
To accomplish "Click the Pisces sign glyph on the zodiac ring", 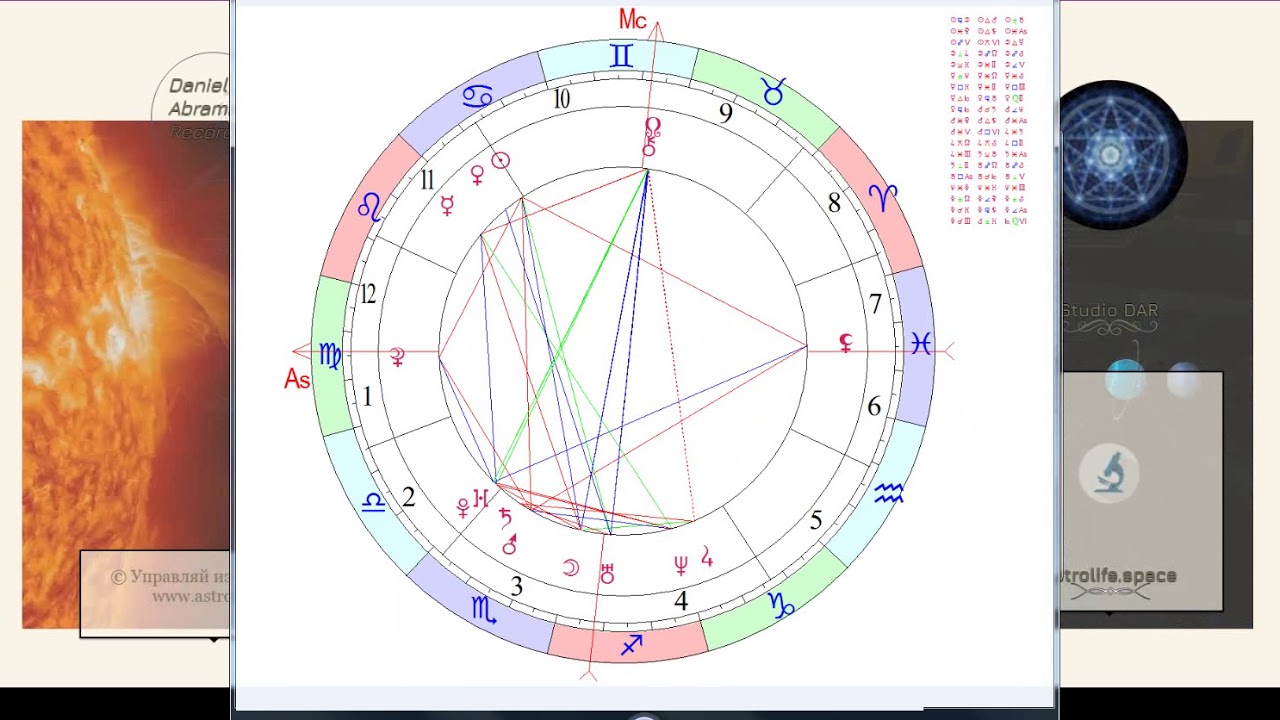I will [x=920, y=343].
